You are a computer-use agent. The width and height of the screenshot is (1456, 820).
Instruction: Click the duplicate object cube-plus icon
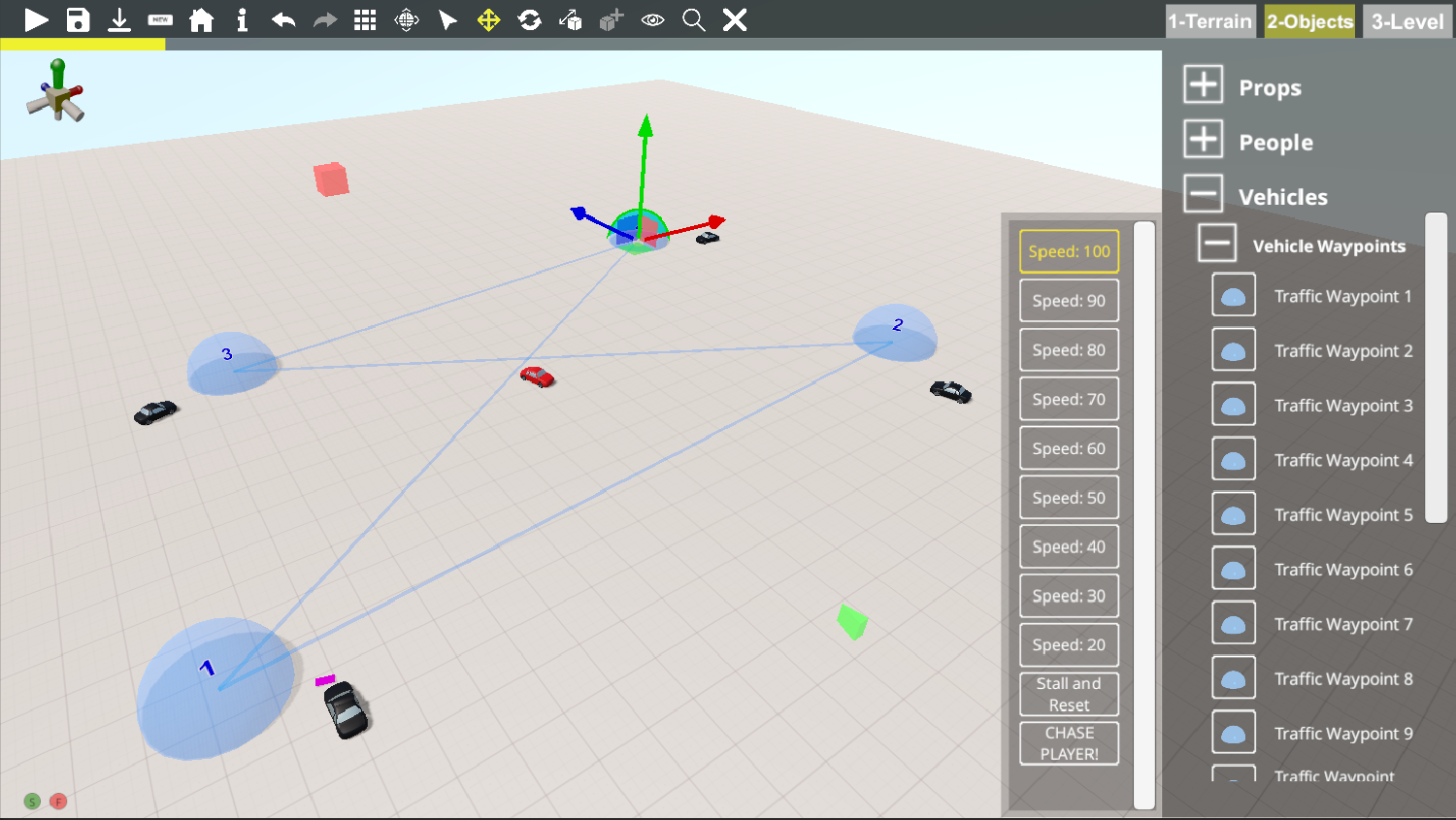pos(612,19)
